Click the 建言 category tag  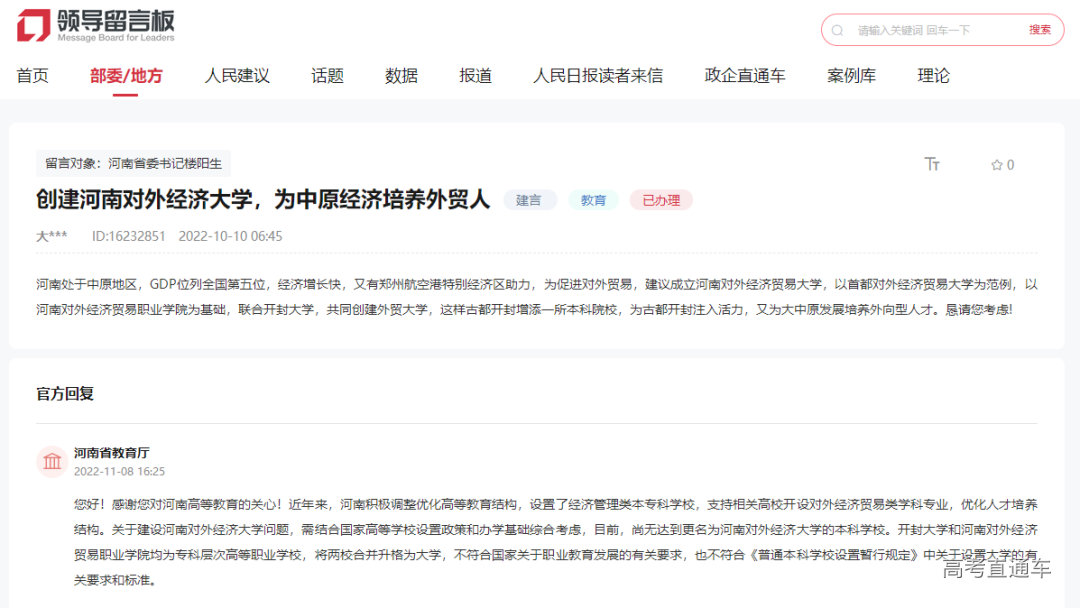[x=530, y=200]
